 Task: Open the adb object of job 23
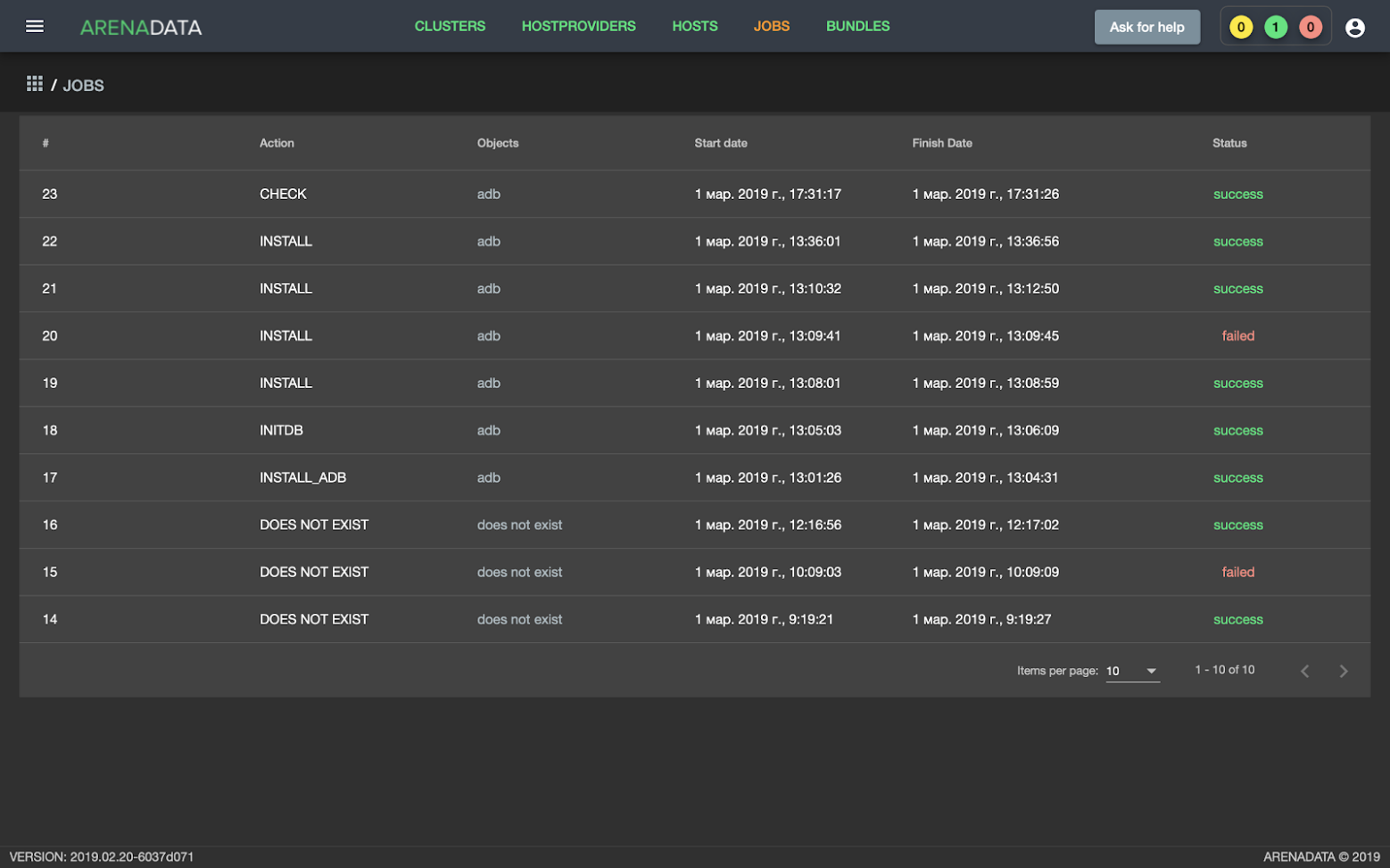point(488,194)
